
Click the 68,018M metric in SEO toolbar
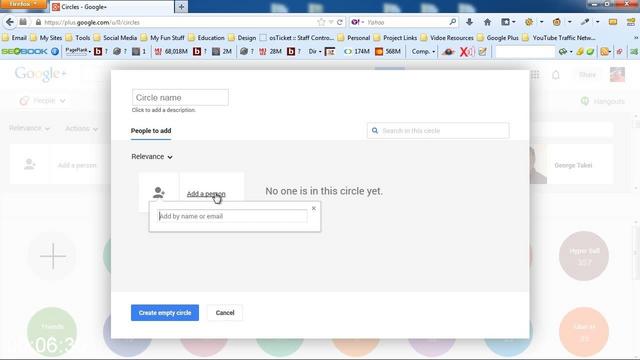click(x=171, y=51)
